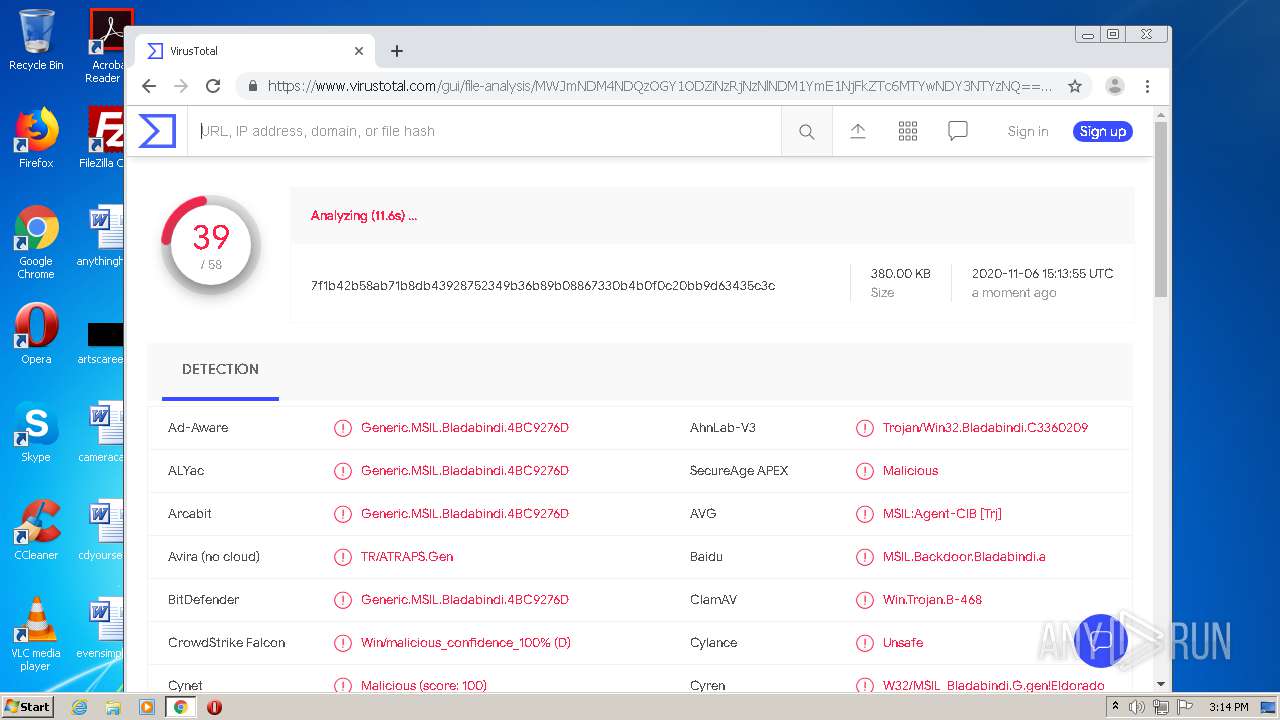
Task: Click the 39 / 58 detection score gauge
Action: 211,245
